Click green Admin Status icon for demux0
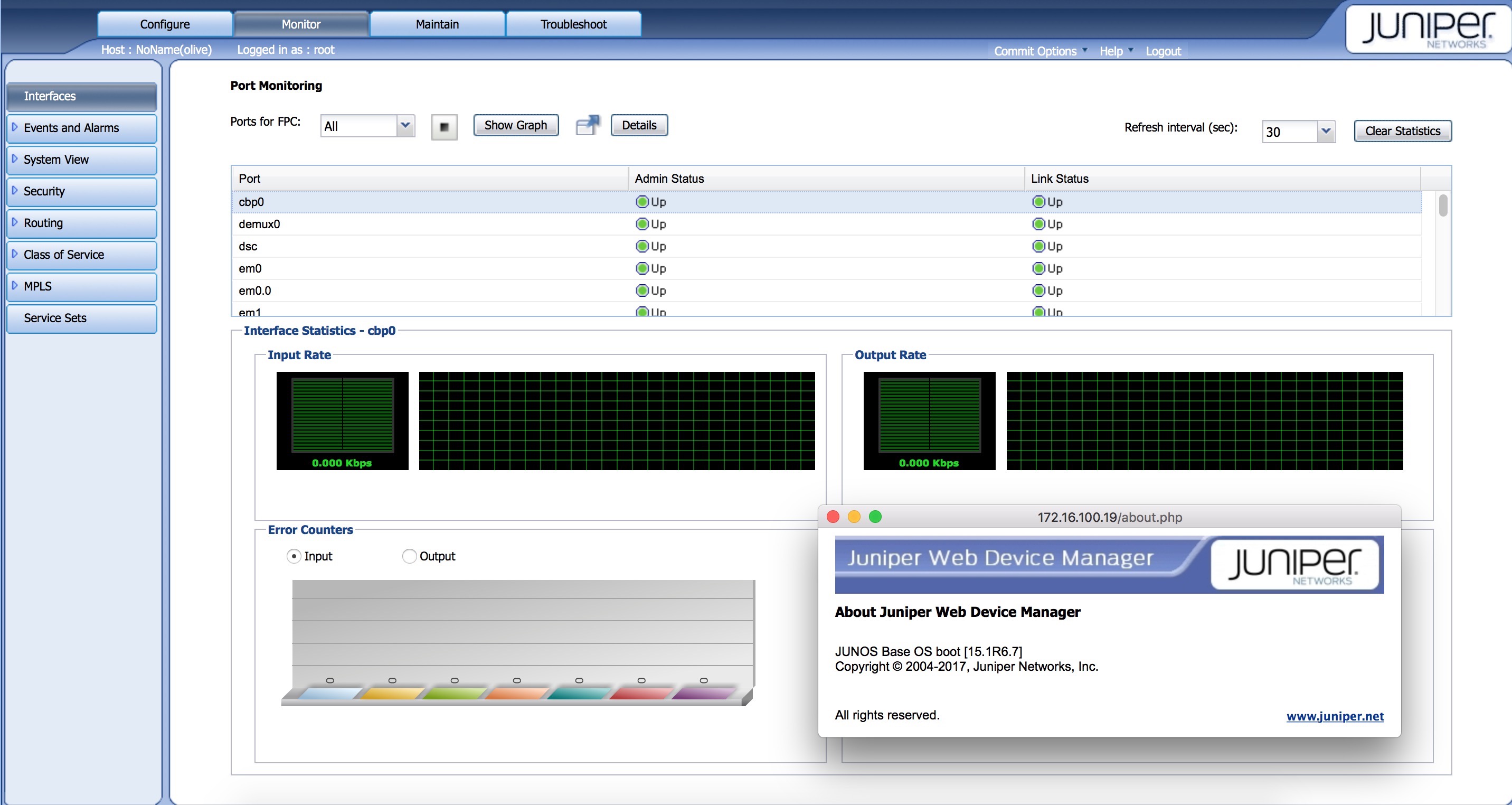Viewport: 1512px width, 805px height. point(642,224)
